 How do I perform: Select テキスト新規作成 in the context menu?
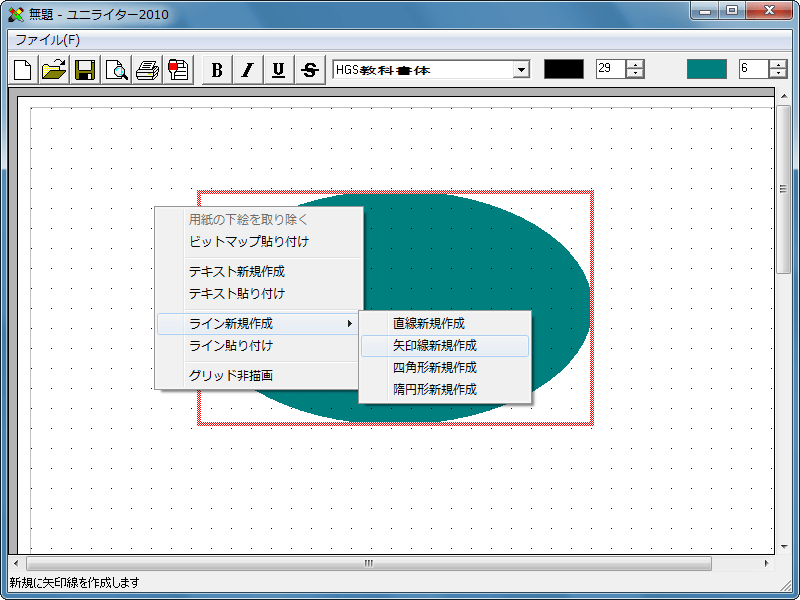pos(237,271)
